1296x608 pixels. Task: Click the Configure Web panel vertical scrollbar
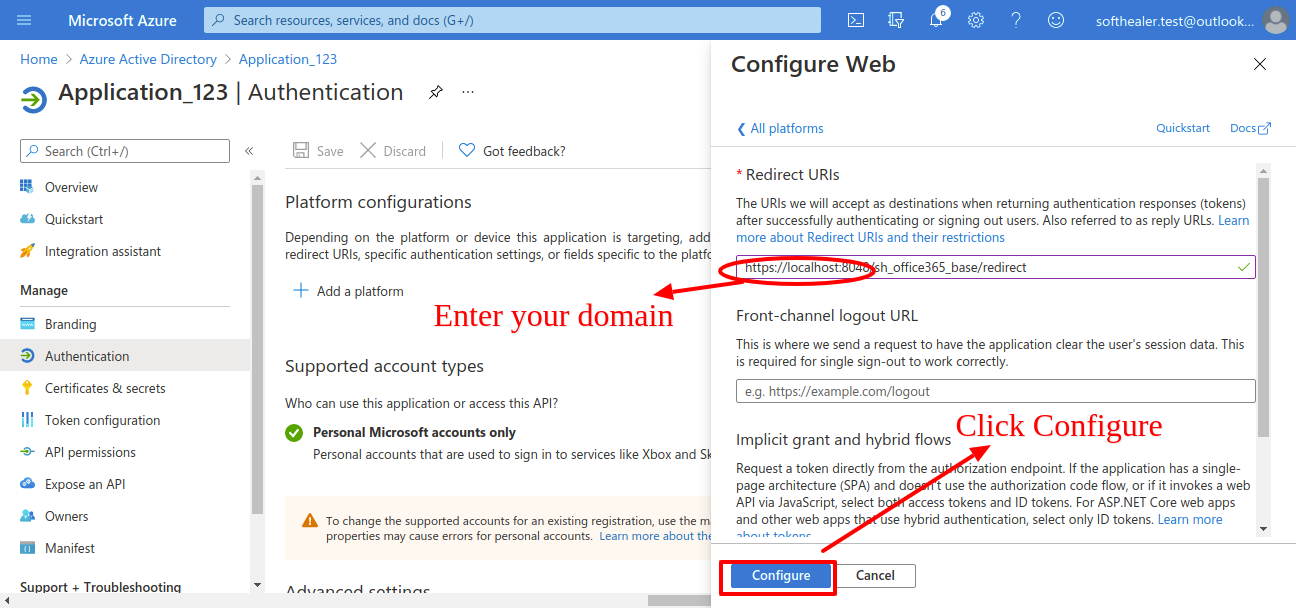[1263, 308]
